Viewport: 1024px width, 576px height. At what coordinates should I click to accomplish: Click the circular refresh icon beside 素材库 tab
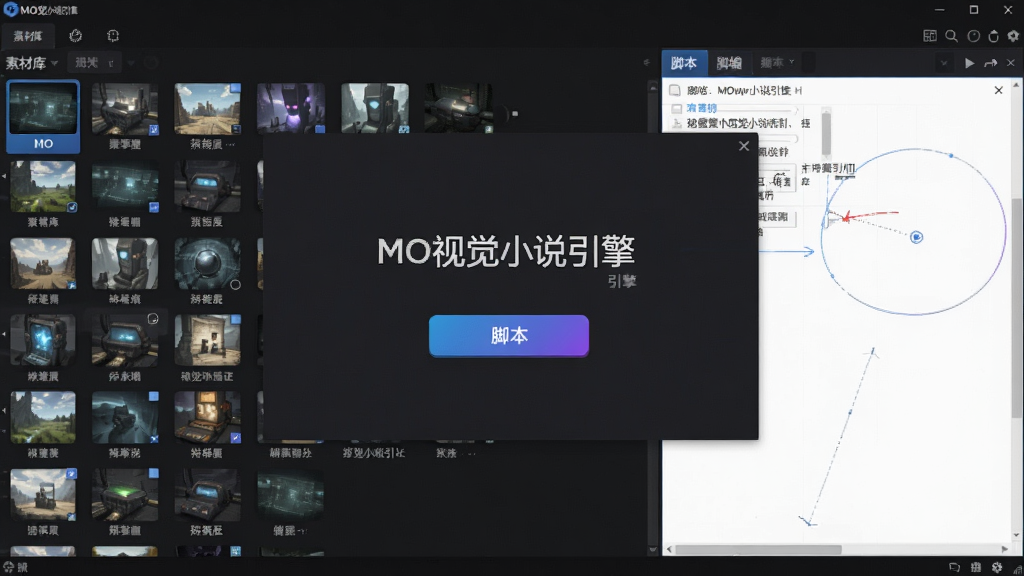[76, 36]
